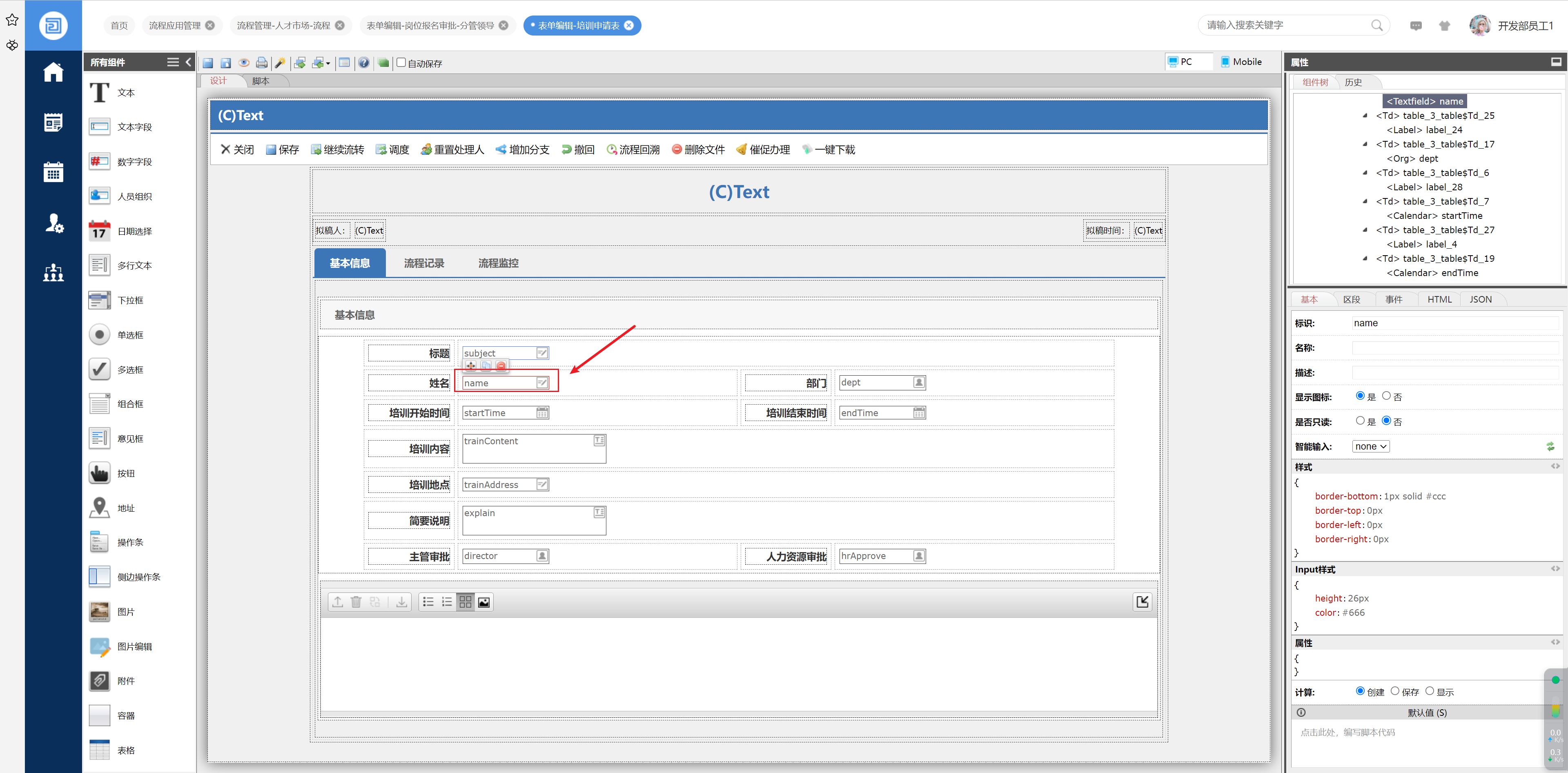This screenshot has width=1568, height=773.
Task: Click the home icon in left sidebar
Action: point(53,72)
